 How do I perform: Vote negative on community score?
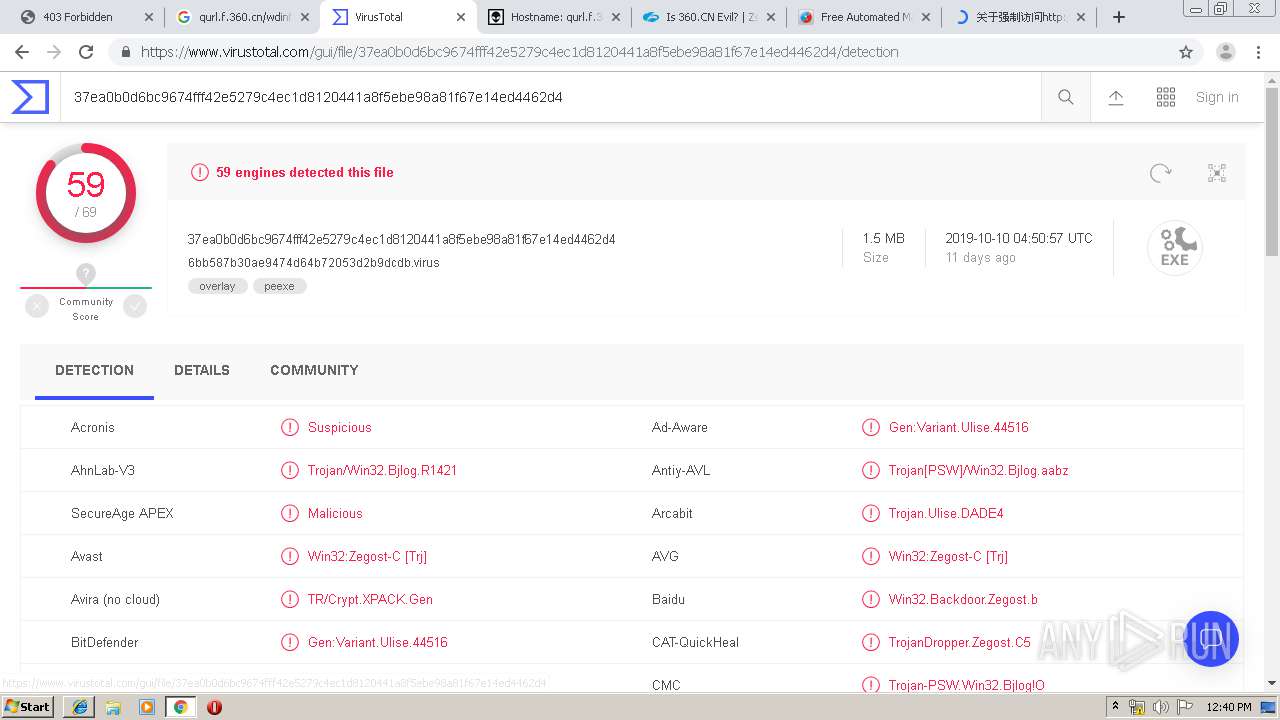37,307
